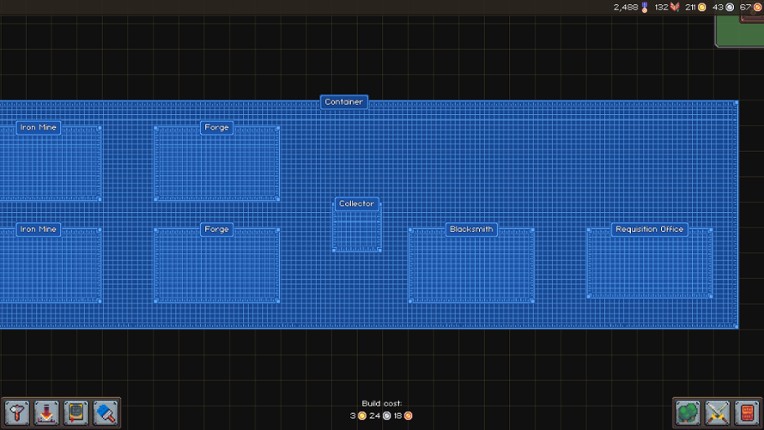The image size is (764, 430).
Task: Click the silver coin counter at top
Action: [x=730, y=7]
